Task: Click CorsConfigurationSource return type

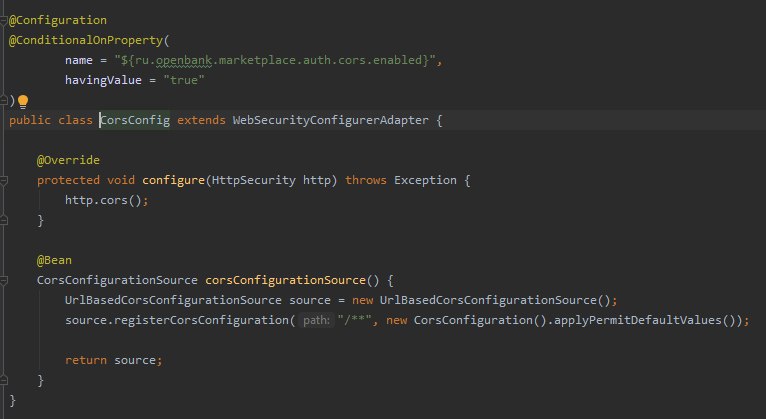Action: [x=117, y=280]
